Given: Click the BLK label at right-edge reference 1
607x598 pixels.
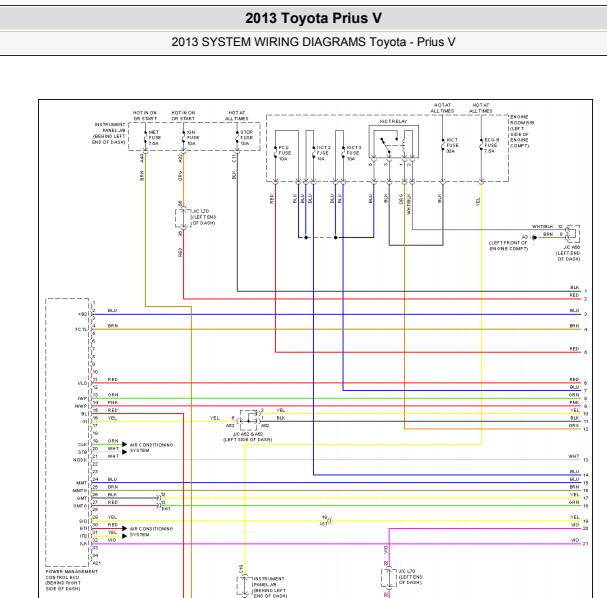Looking at the screenshot, I should point(574,288).
